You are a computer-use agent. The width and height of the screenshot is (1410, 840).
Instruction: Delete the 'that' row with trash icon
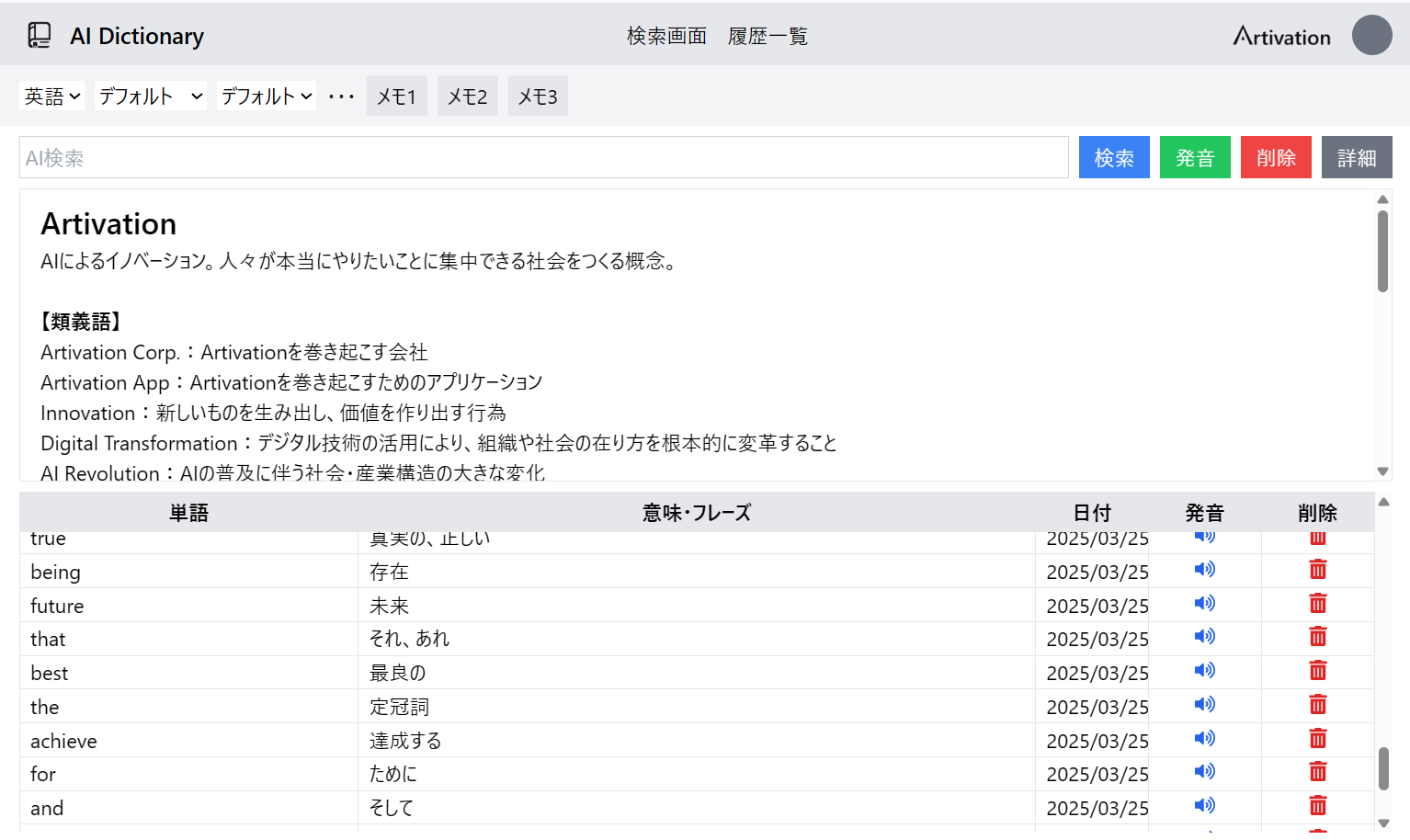[x=1318, y=637]
